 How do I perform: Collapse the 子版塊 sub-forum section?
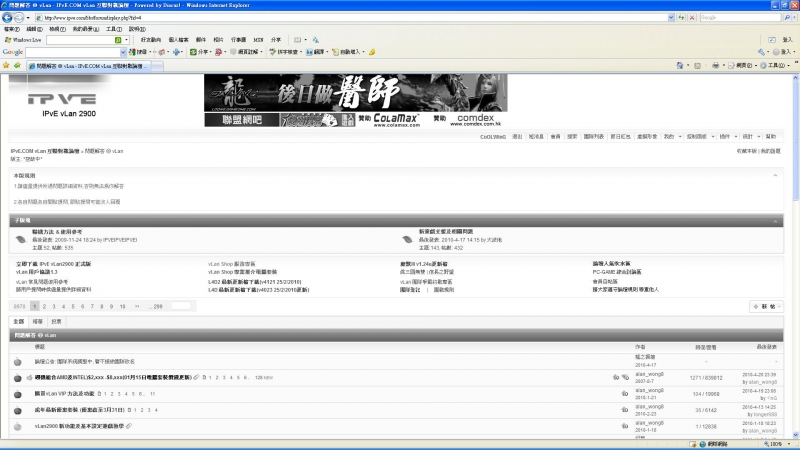[775, 221]
